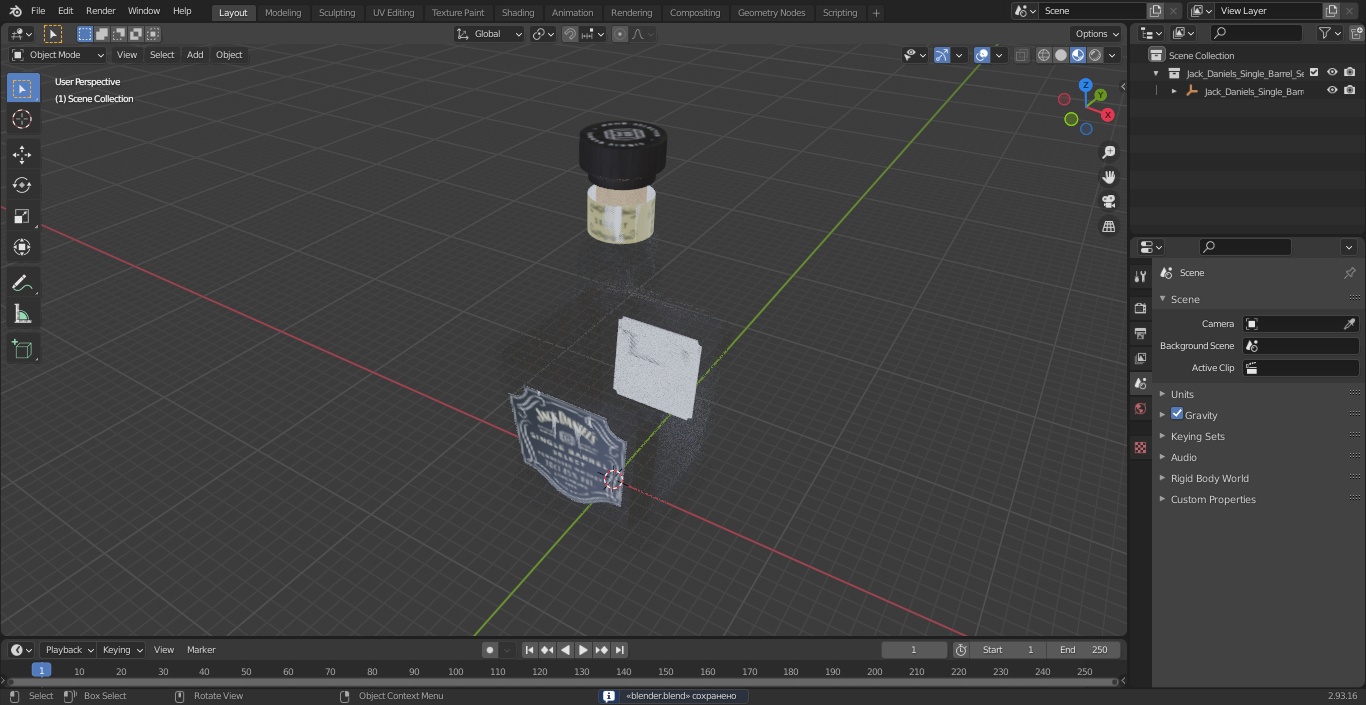The width and height of the screenshot is (1366, 705).
Task: Toggle the Gravity checkbox
Action: coord(1177,414)
